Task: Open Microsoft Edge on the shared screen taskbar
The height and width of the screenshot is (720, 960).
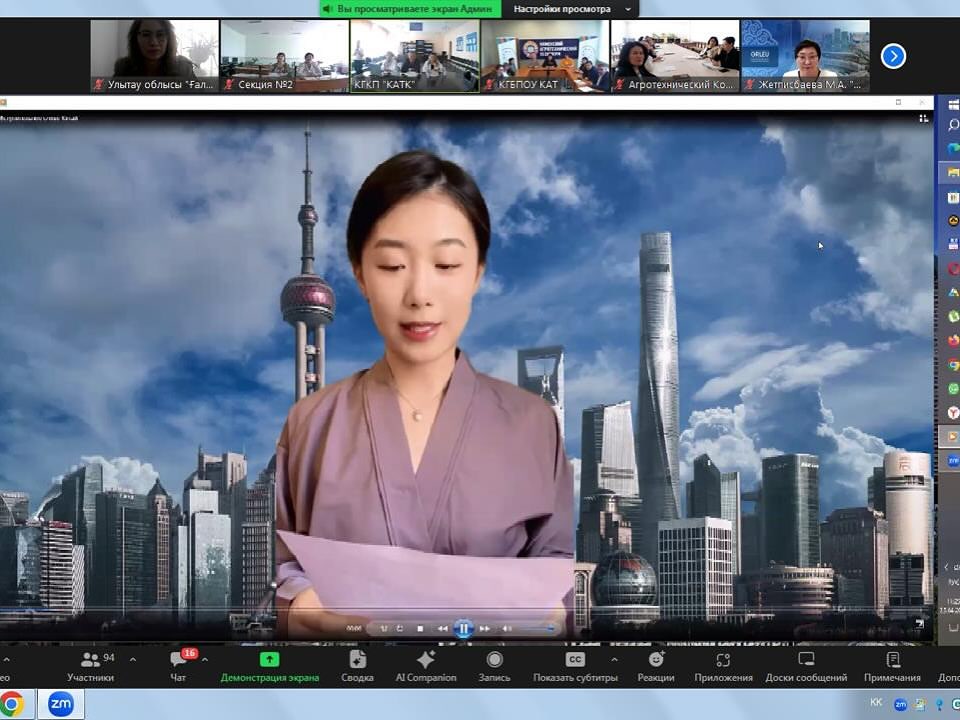Action: [x=953, y=149]
